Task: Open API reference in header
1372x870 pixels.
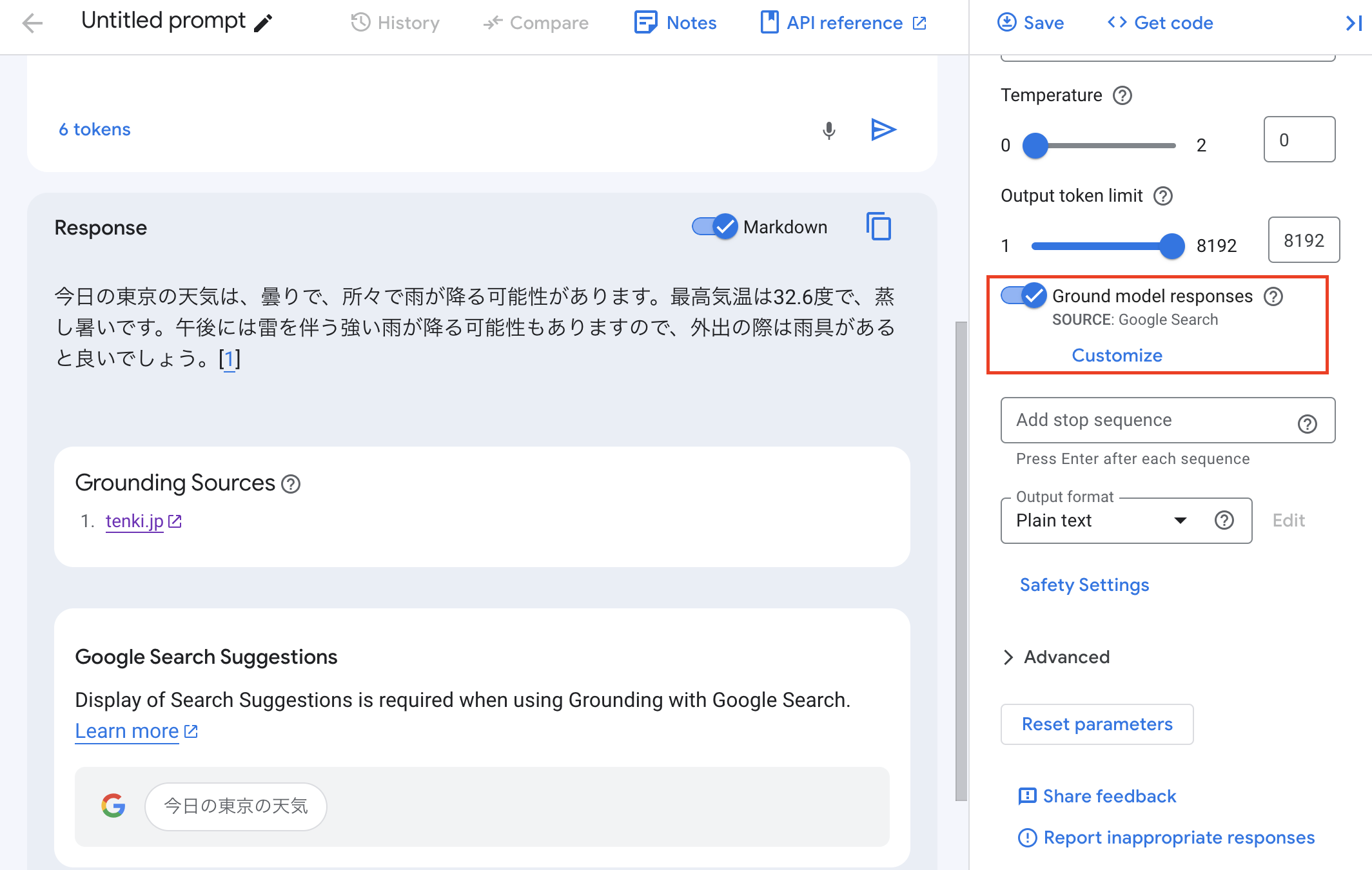Action: [843, 23]
